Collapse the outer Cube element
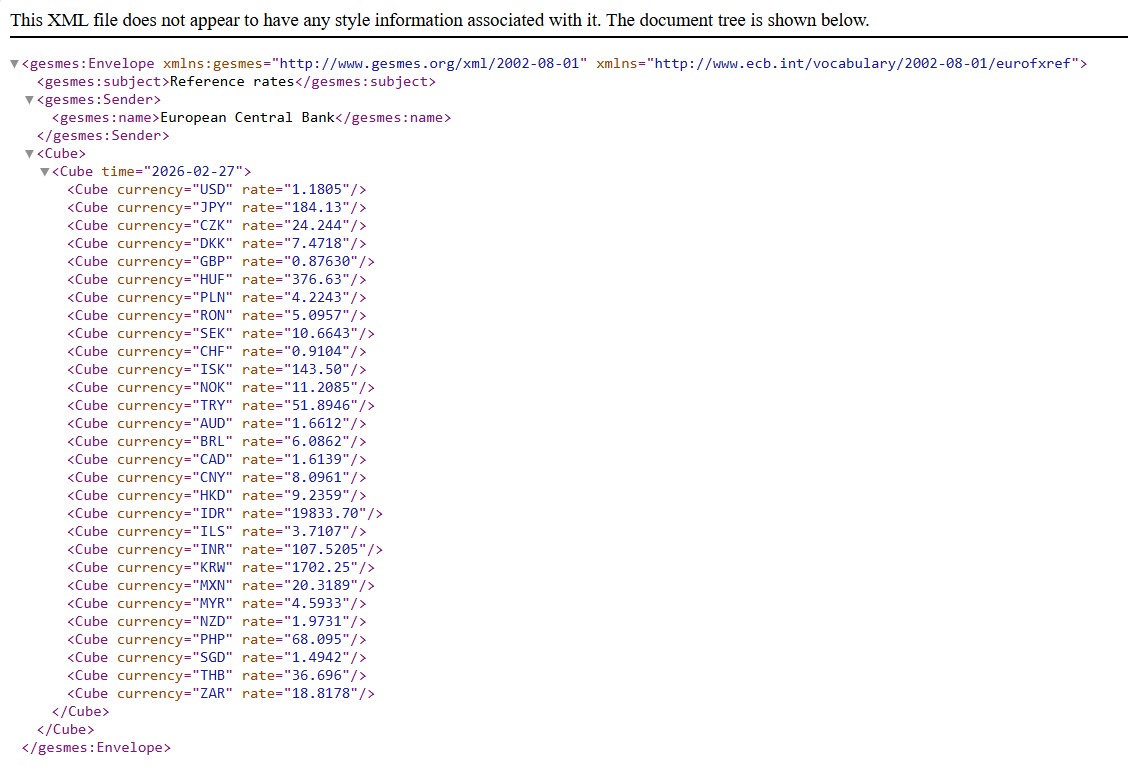This screenshot has height=781, width=1128. 29,153
